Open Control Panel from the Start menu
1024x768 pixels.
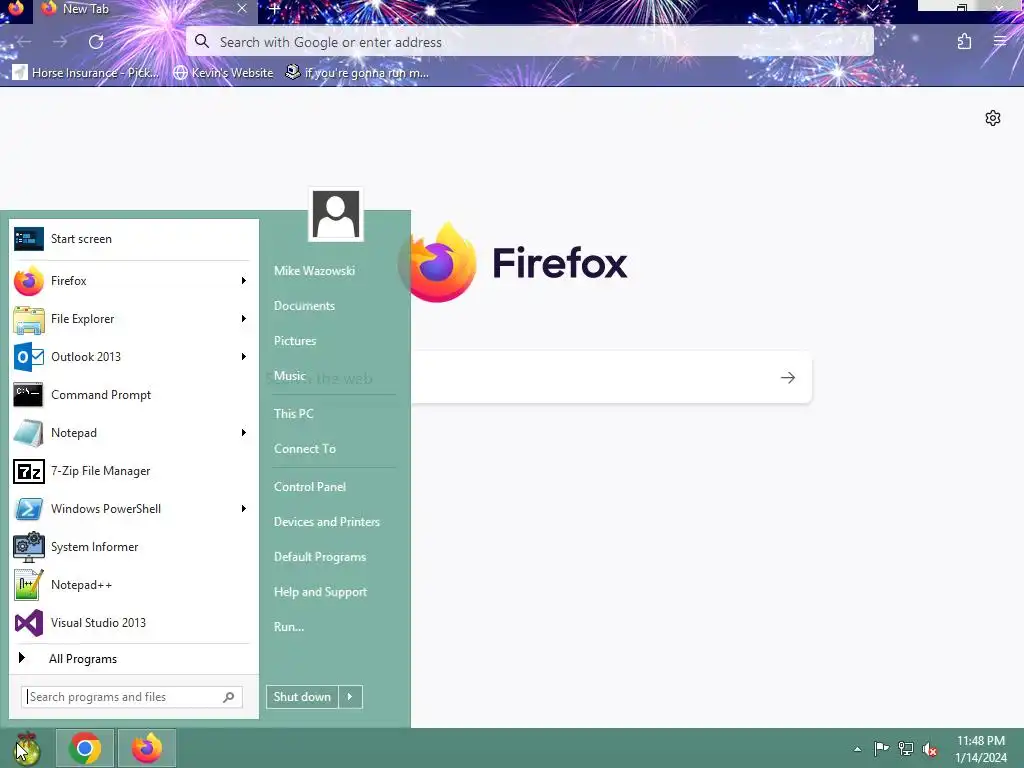coord(310,487)
